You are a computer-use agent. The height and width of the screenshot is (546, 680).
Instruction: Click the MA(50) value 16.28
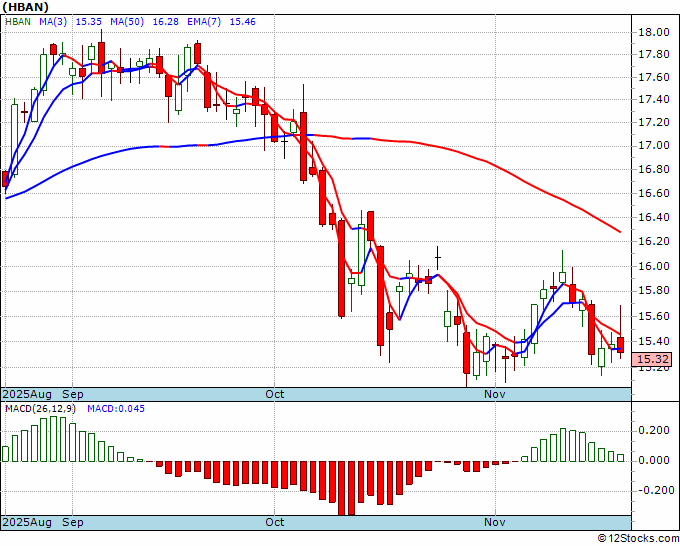click(165, 22)
